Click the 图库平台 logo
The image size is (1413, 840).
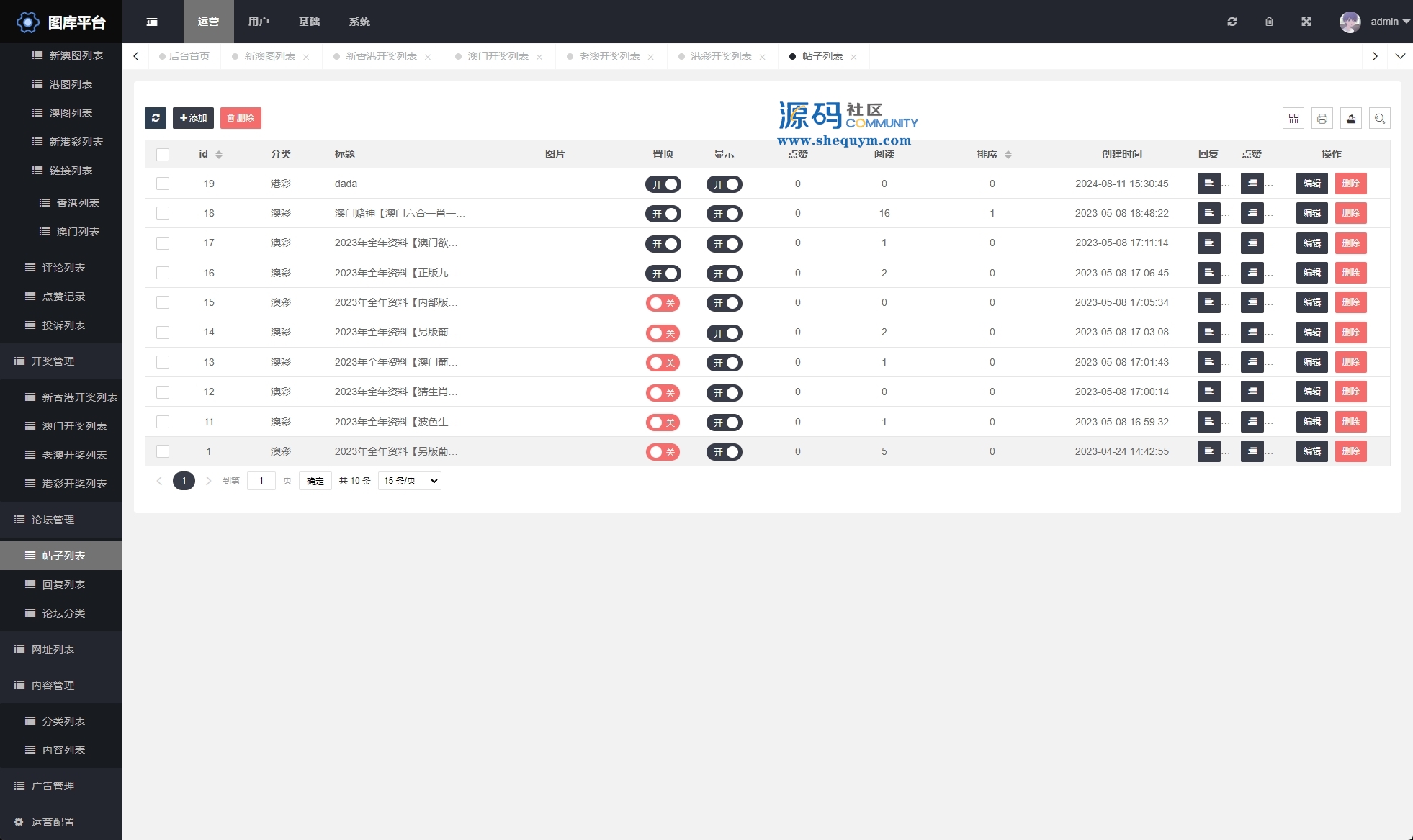click(x=61, y=22)
